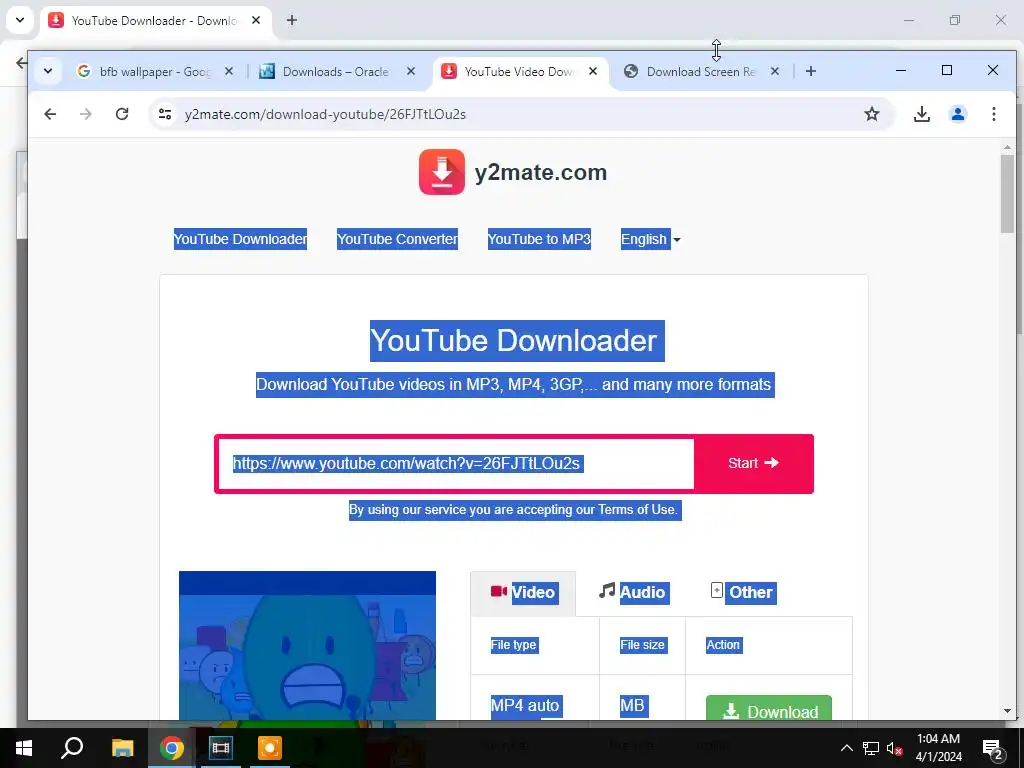Close the Download Screen Recorder tab

[775, 71]
